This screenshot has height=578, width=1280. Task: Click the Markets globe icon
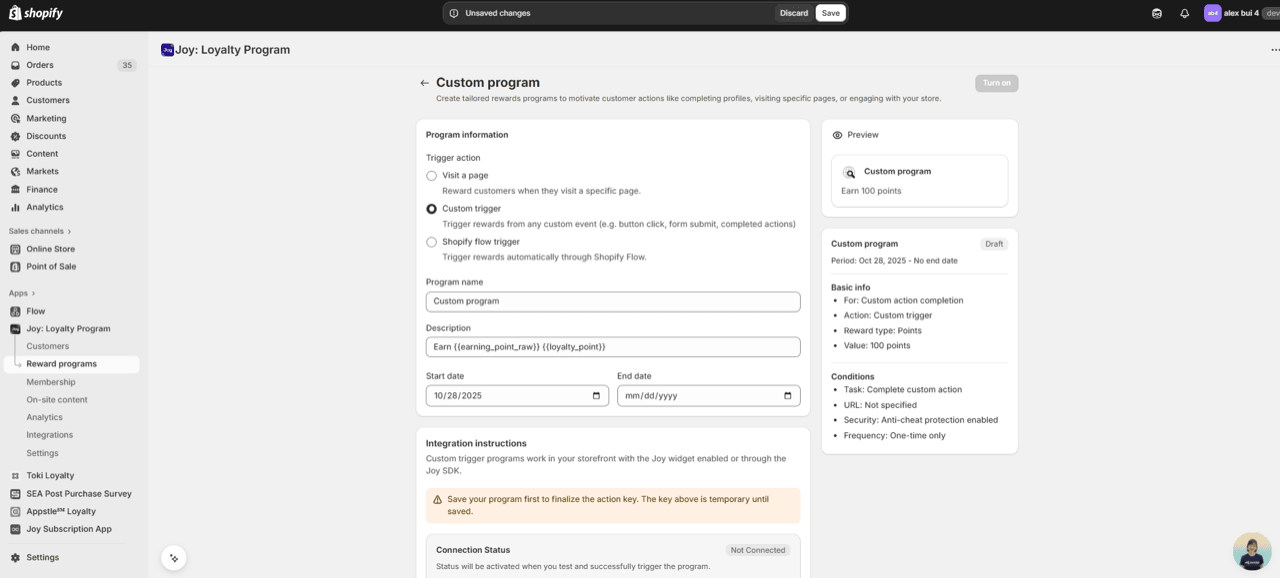[15, 172]
